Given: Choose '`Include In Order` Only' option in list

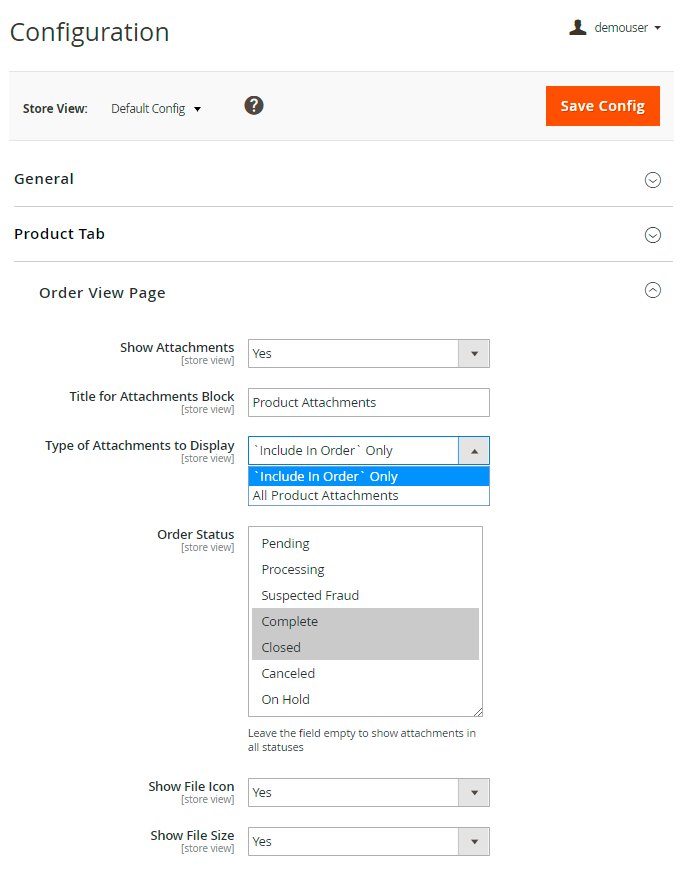Looking at the screenshot, I should coord(326,476).
